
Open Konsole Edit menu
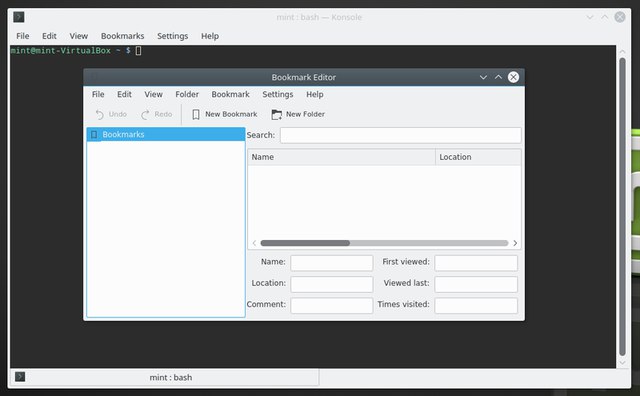[x=49, y=36]
